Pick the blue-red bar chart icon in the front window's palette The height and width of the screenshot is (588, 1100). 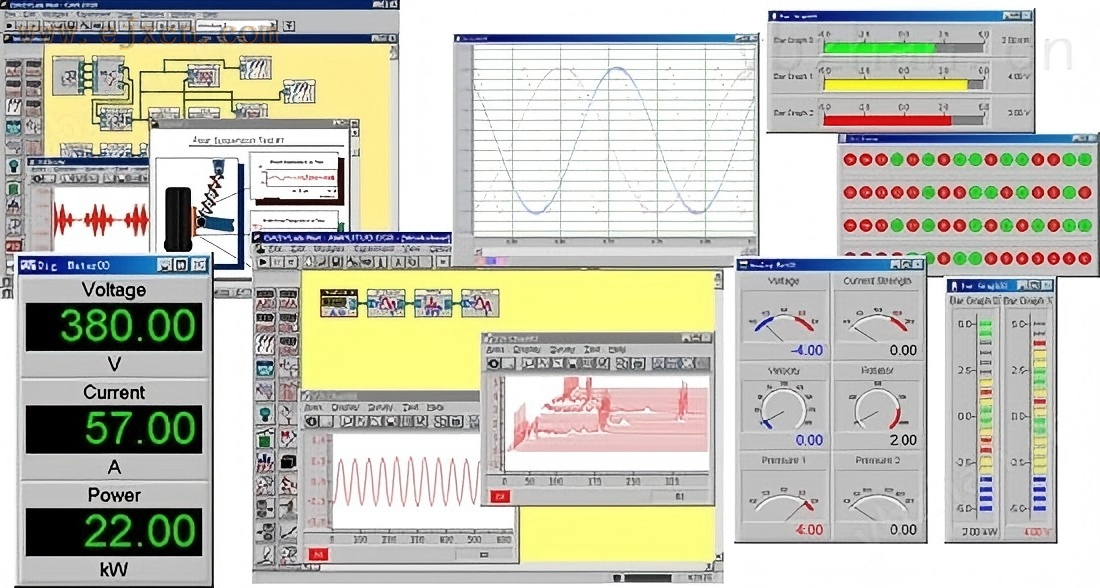tap(265, 462)
